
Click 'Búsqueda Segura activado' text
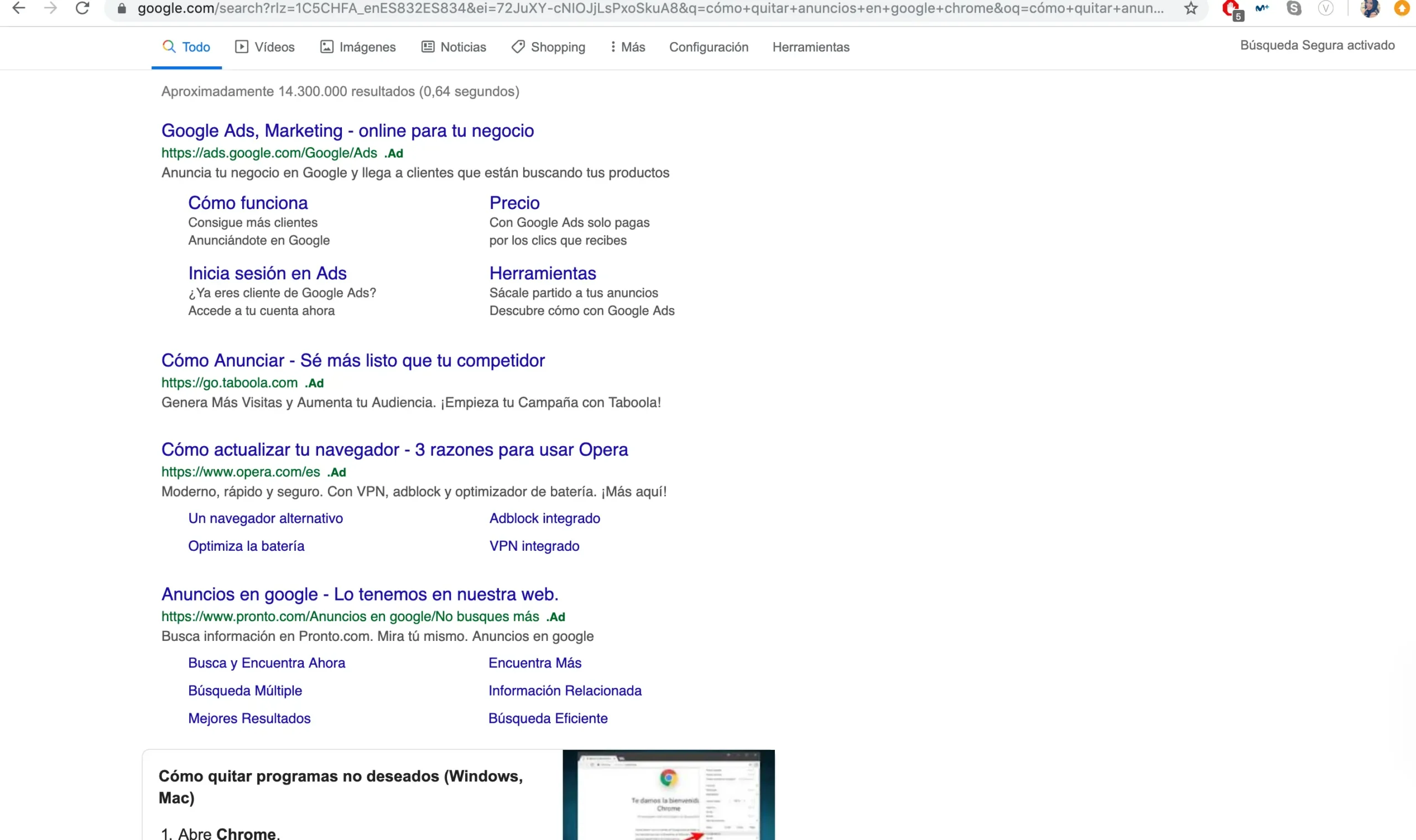(x=1317, y=45)
